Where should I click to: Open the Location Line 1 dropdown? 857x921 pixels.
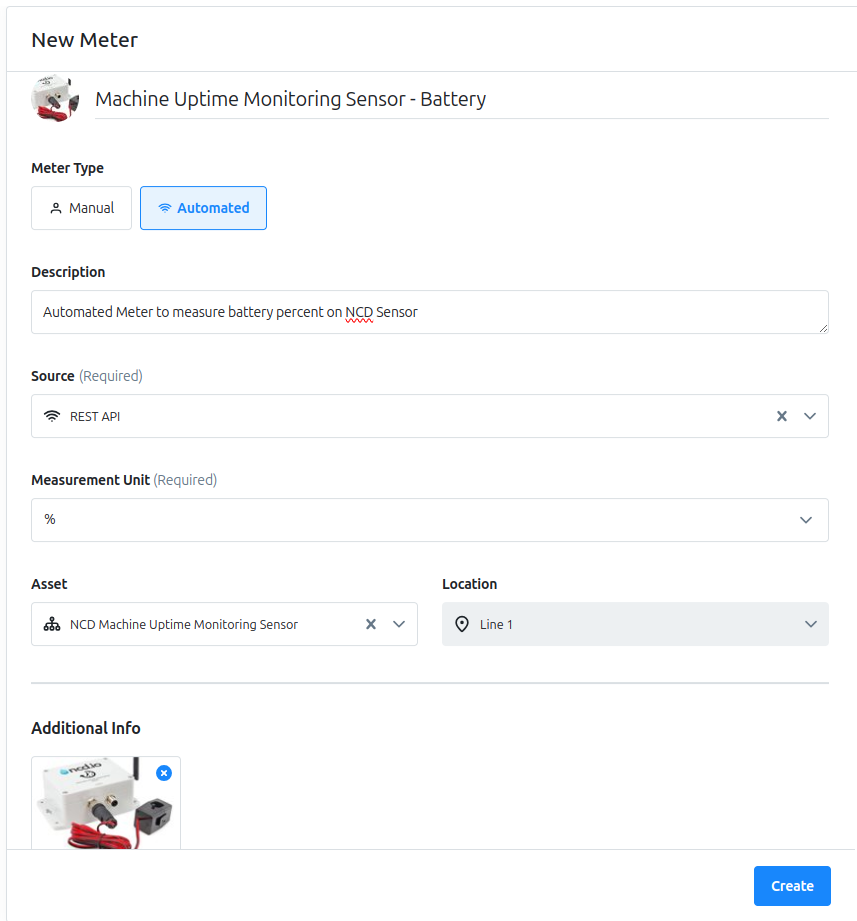click(x=636, y=624)
